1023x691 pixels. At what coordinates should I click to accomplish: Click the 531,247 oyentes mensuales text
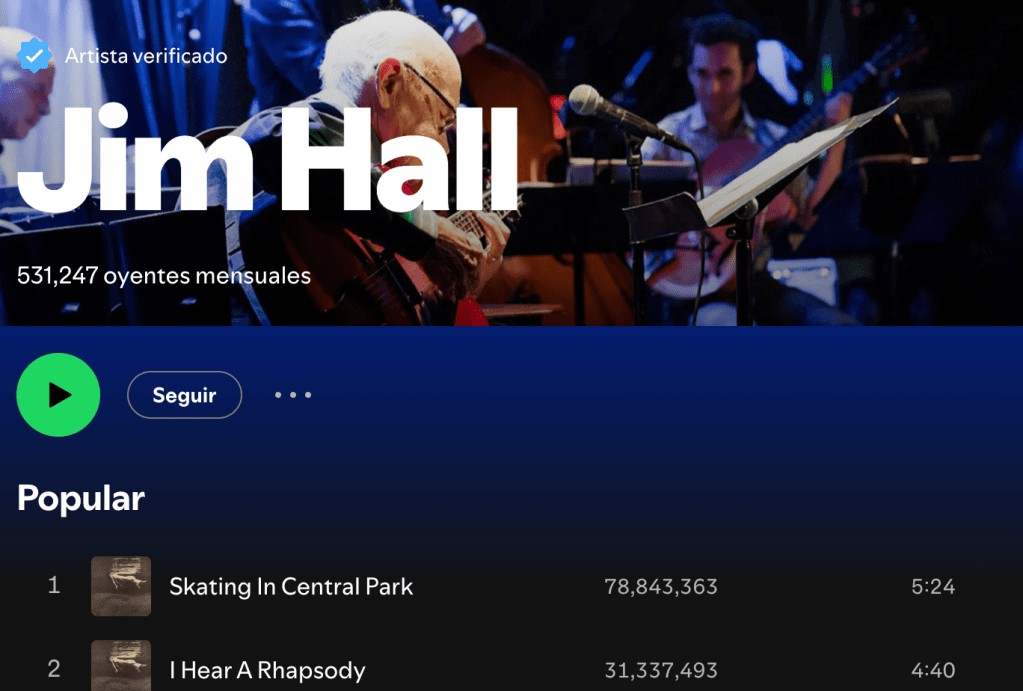164,275
